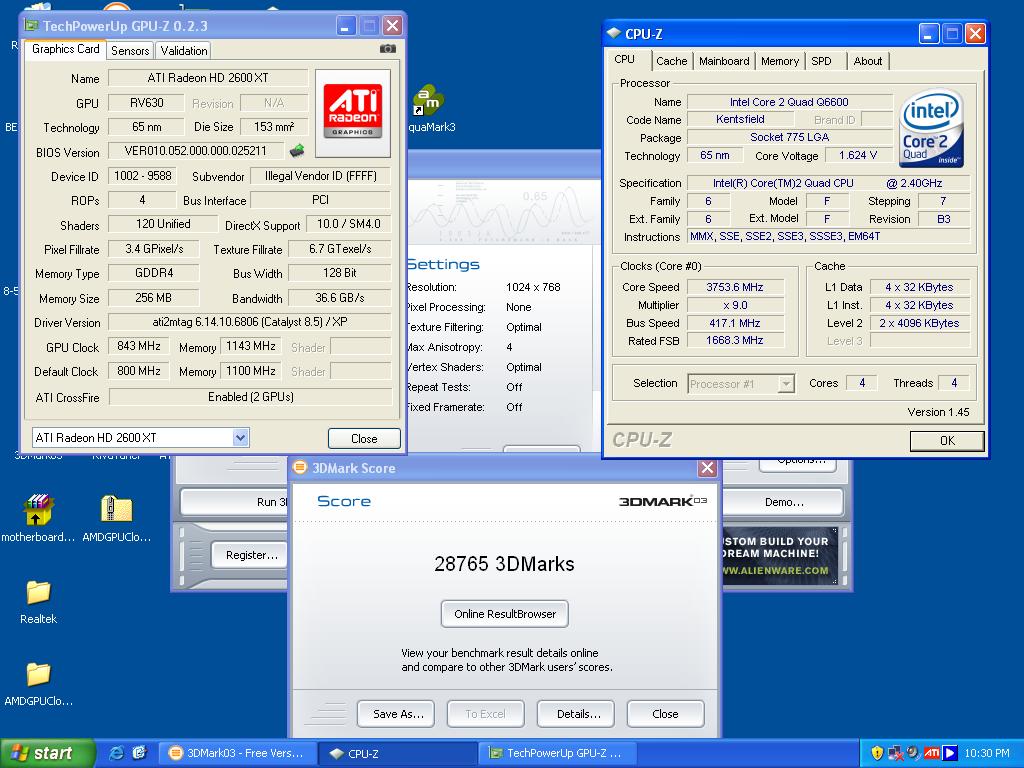Click the Driver Version field

(249, 322)
